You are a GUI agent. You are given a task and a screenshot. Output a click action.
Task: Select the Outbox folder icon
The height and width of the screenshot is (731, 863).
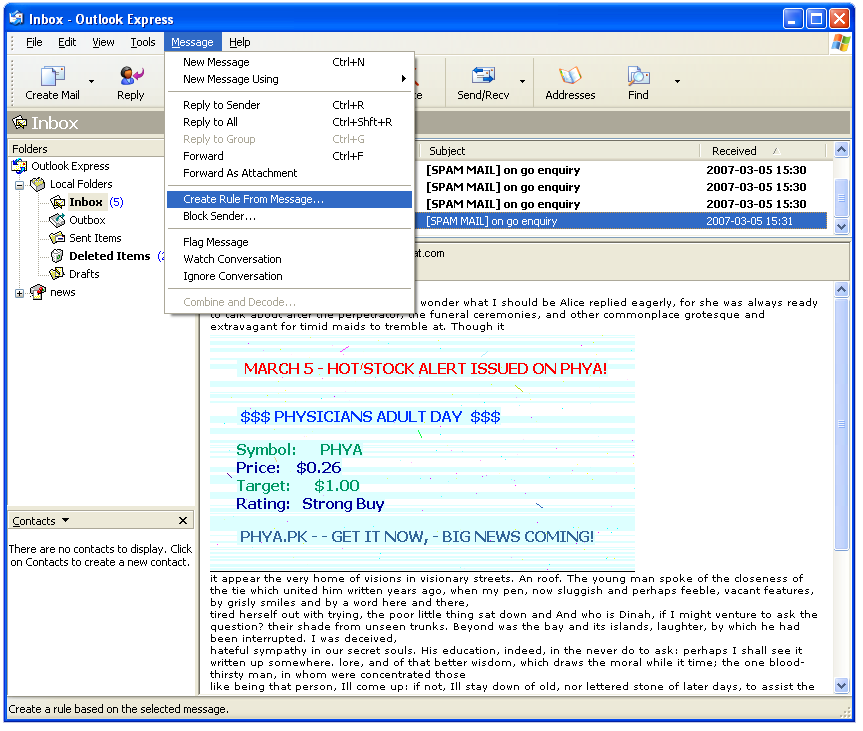pyautogui.click(x=57, y=220)
